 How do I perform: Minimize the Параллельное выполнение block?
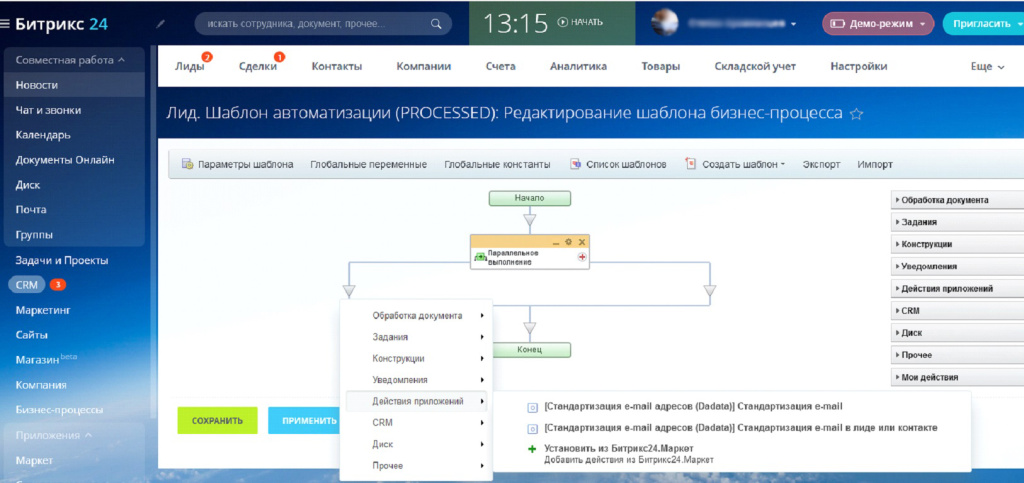tap(556, 242)
